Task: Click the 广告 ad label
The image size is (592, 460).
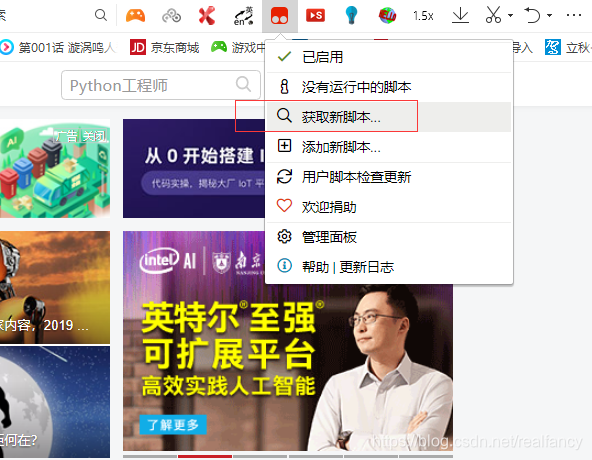Action: [66, 136]
